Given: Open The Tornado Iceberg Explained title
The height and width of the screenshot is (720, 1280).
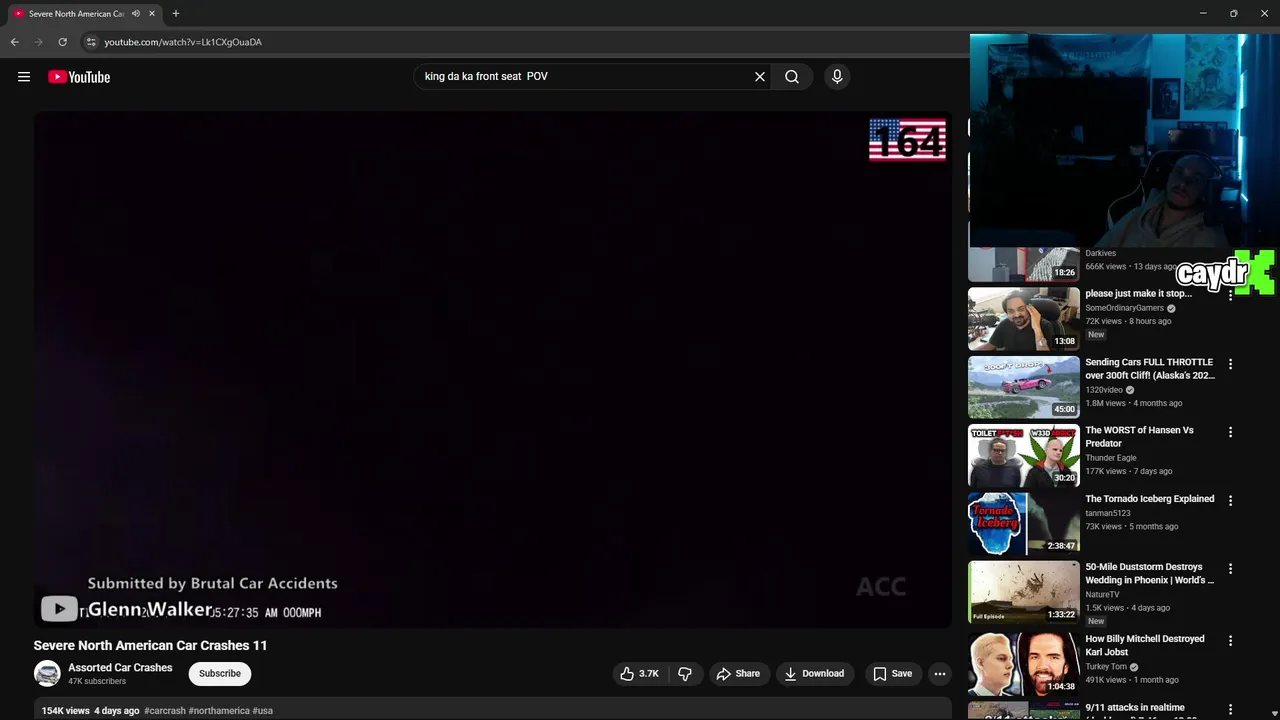Looking at the screenshot, I should pyautogui.click(x=1150, y=499).
